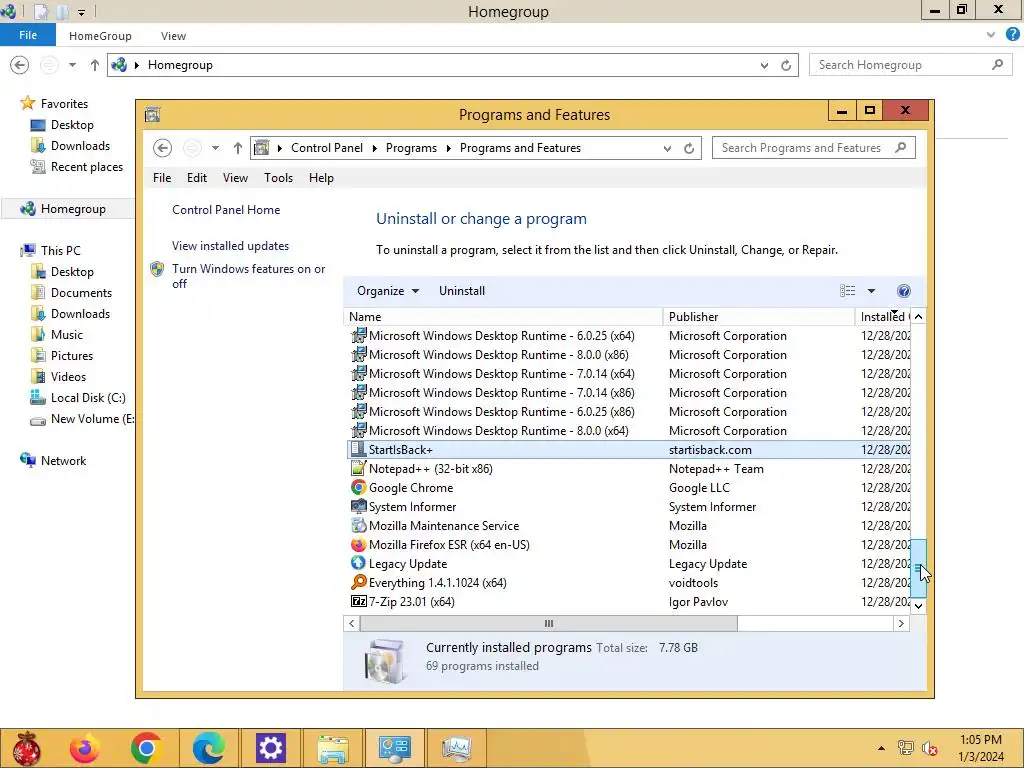Screen dimensions: 1024x768
Task: Click the 7-Zip program icon
Action: point(358,601)
